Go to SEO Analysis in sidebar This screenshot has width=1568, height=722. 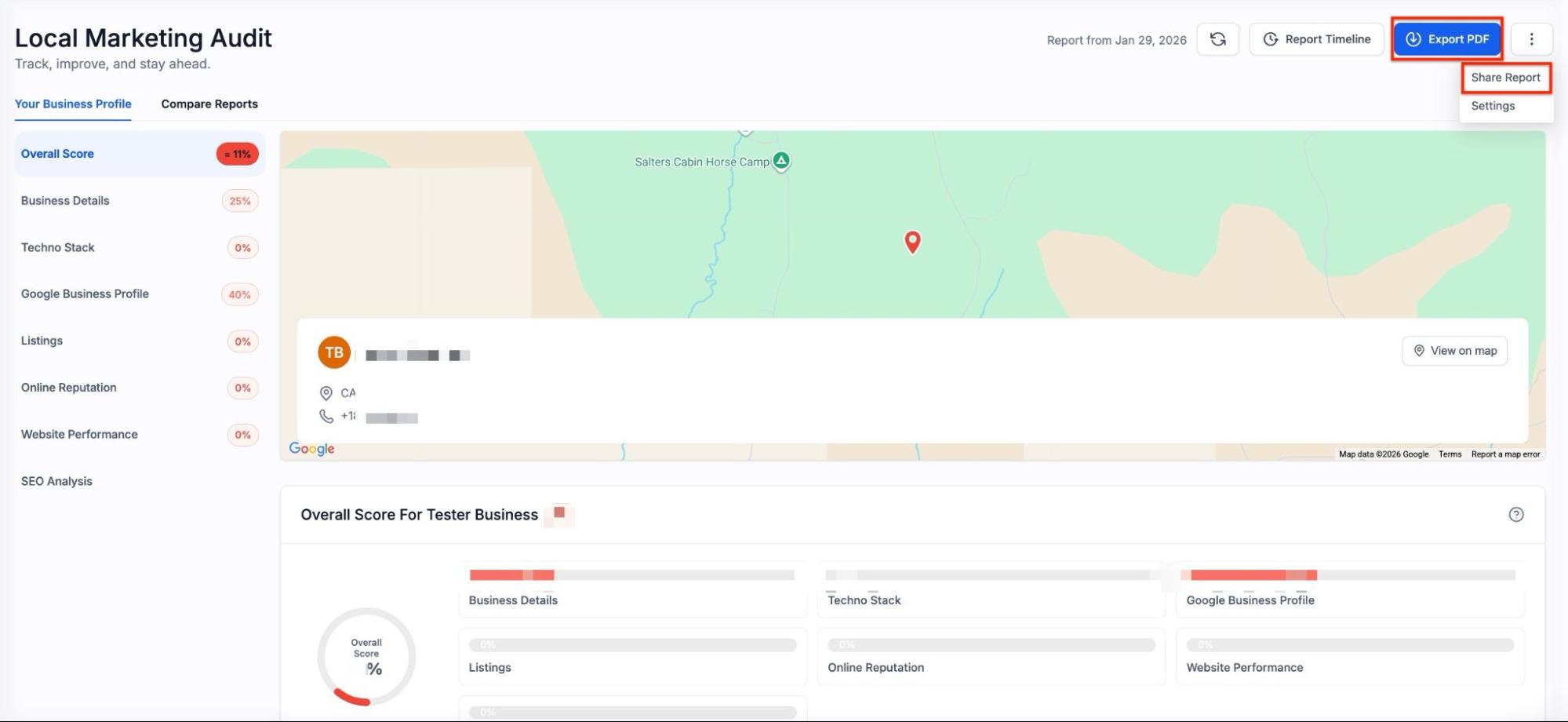(56, 481)
